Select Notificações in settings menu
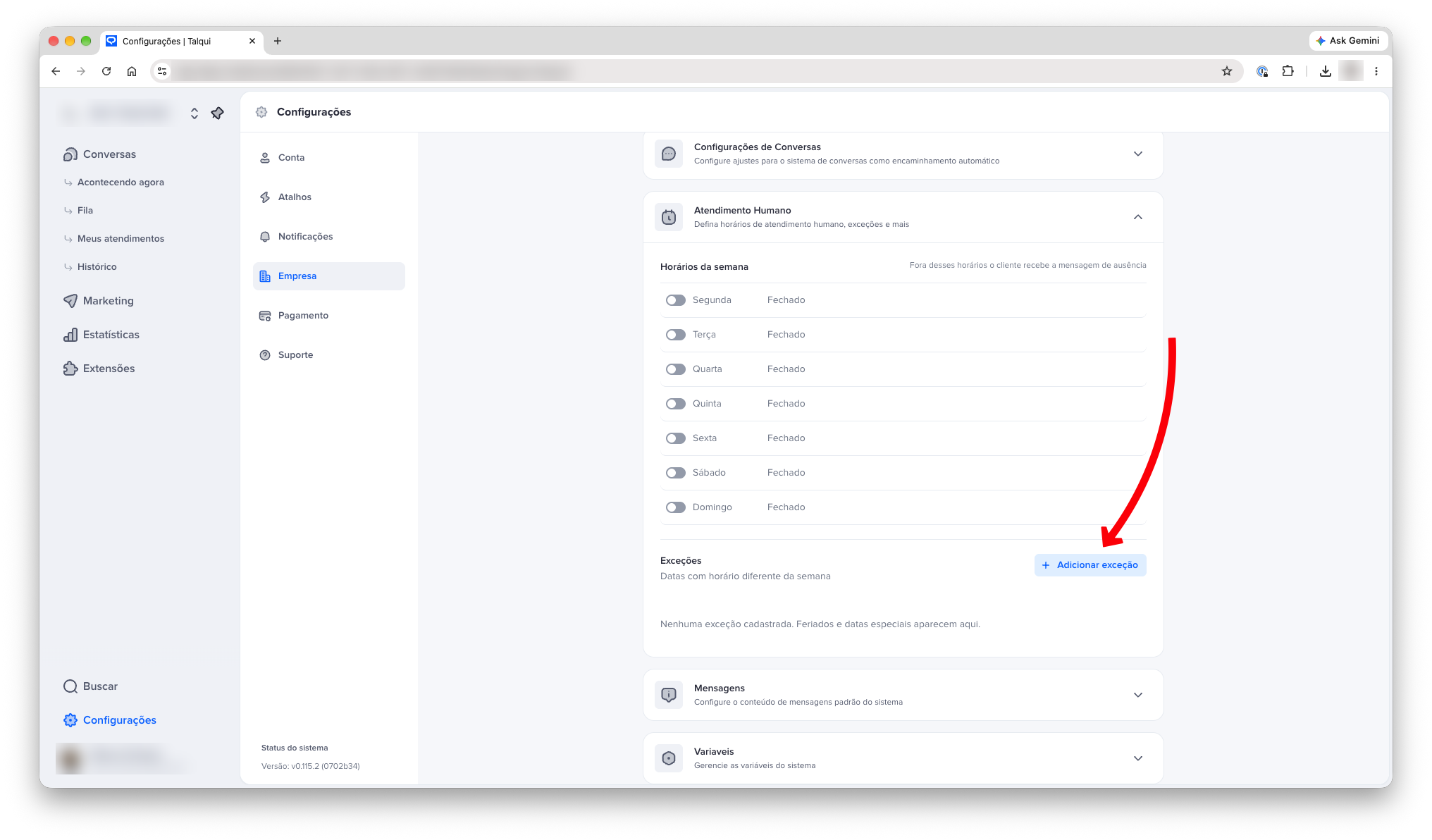This screenshot has width=1432, height=840. (x=329, y=237)
